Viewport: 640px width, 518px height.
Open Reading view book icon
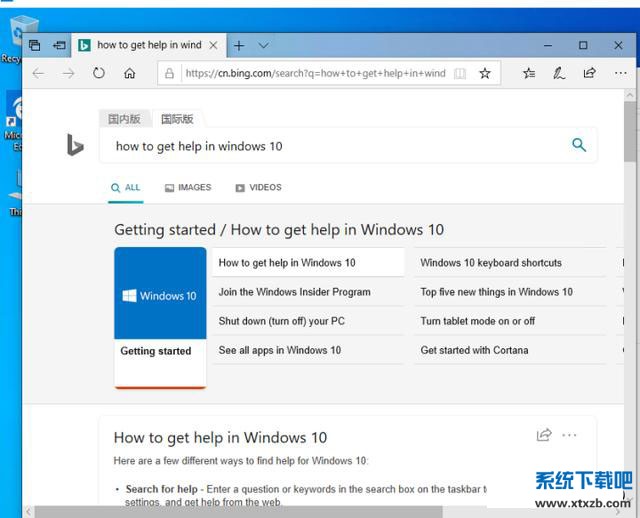tap(460, 73)
